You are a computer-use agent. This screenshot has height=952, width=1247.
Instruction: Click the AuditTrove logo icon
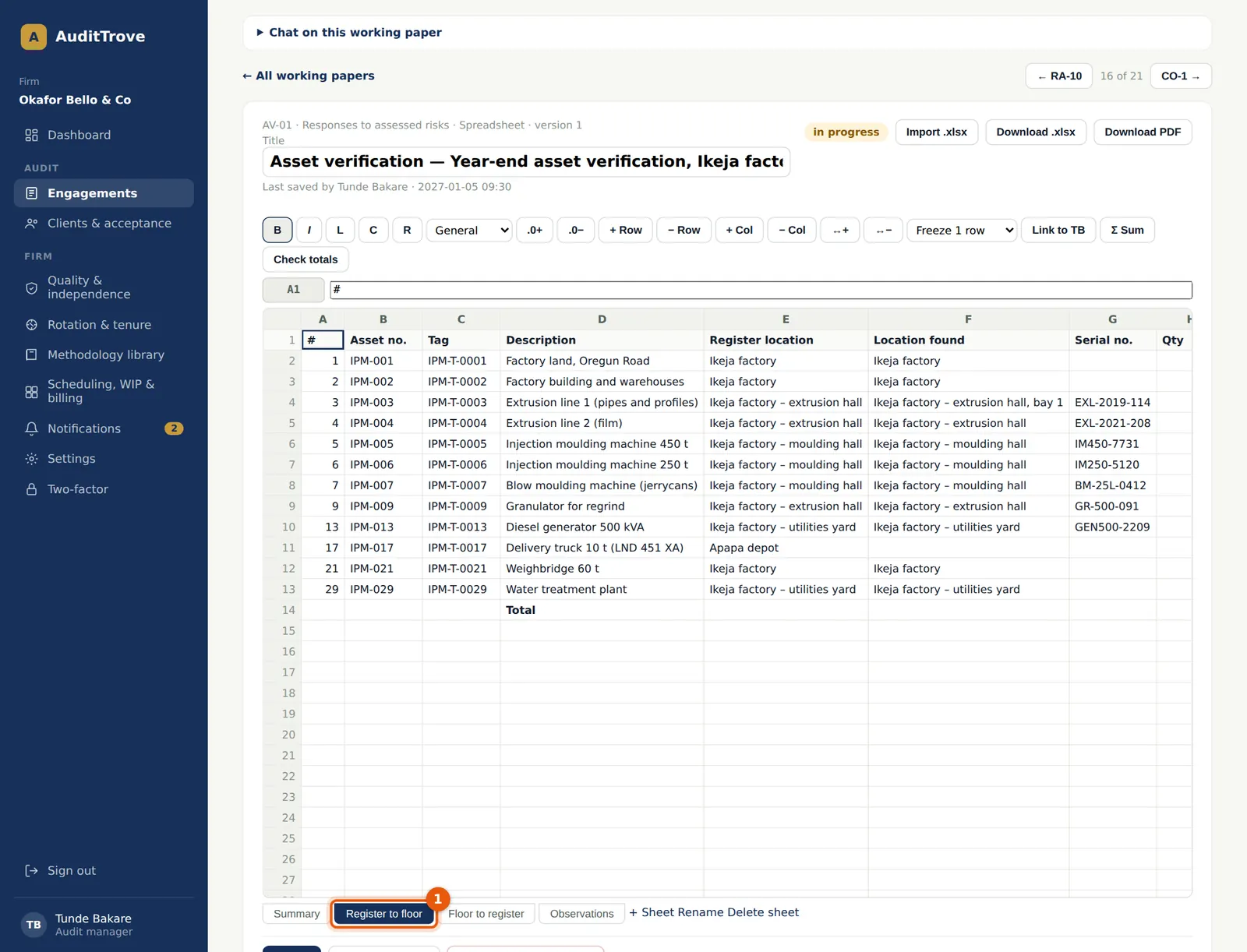pos(34,37)
